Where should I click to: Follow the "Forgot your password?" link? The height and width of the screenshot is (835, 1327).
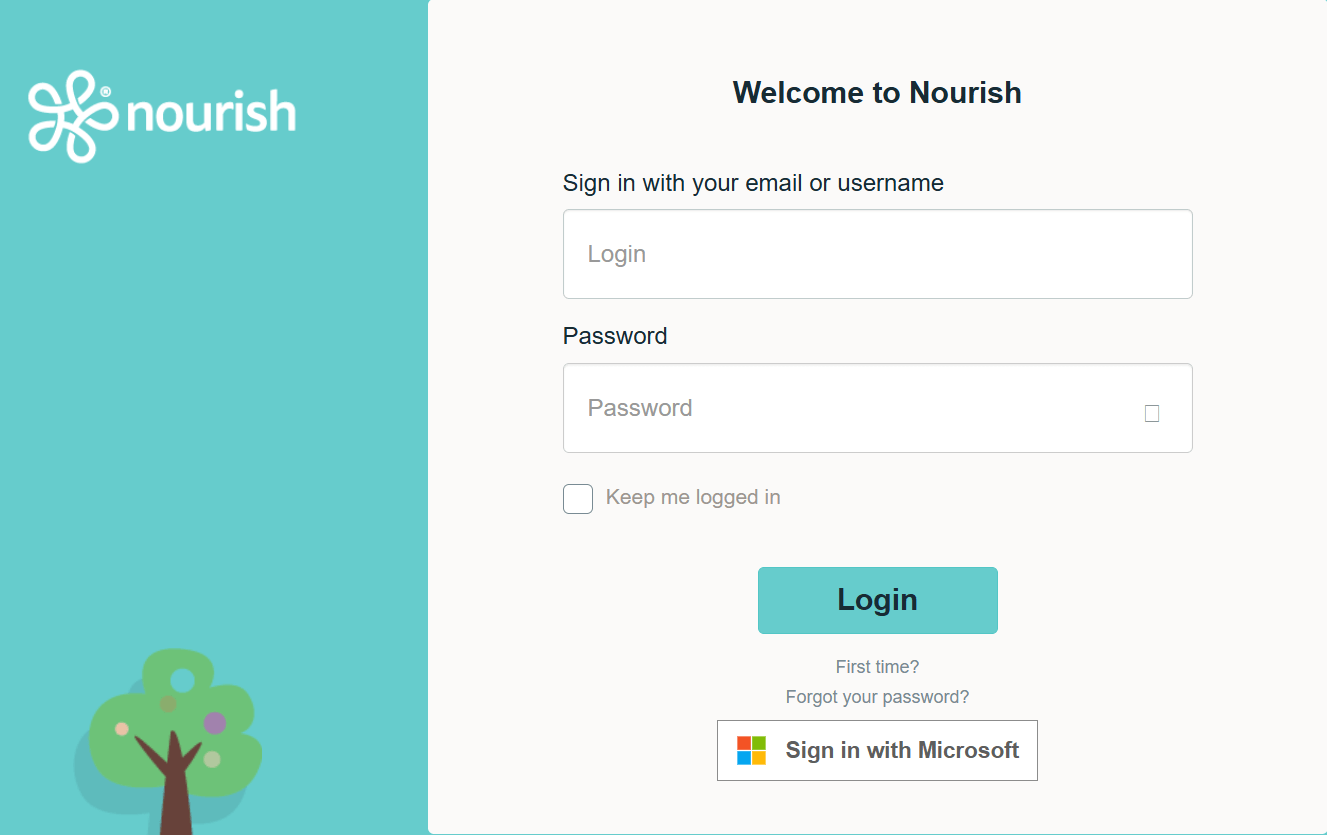[877, 697]
